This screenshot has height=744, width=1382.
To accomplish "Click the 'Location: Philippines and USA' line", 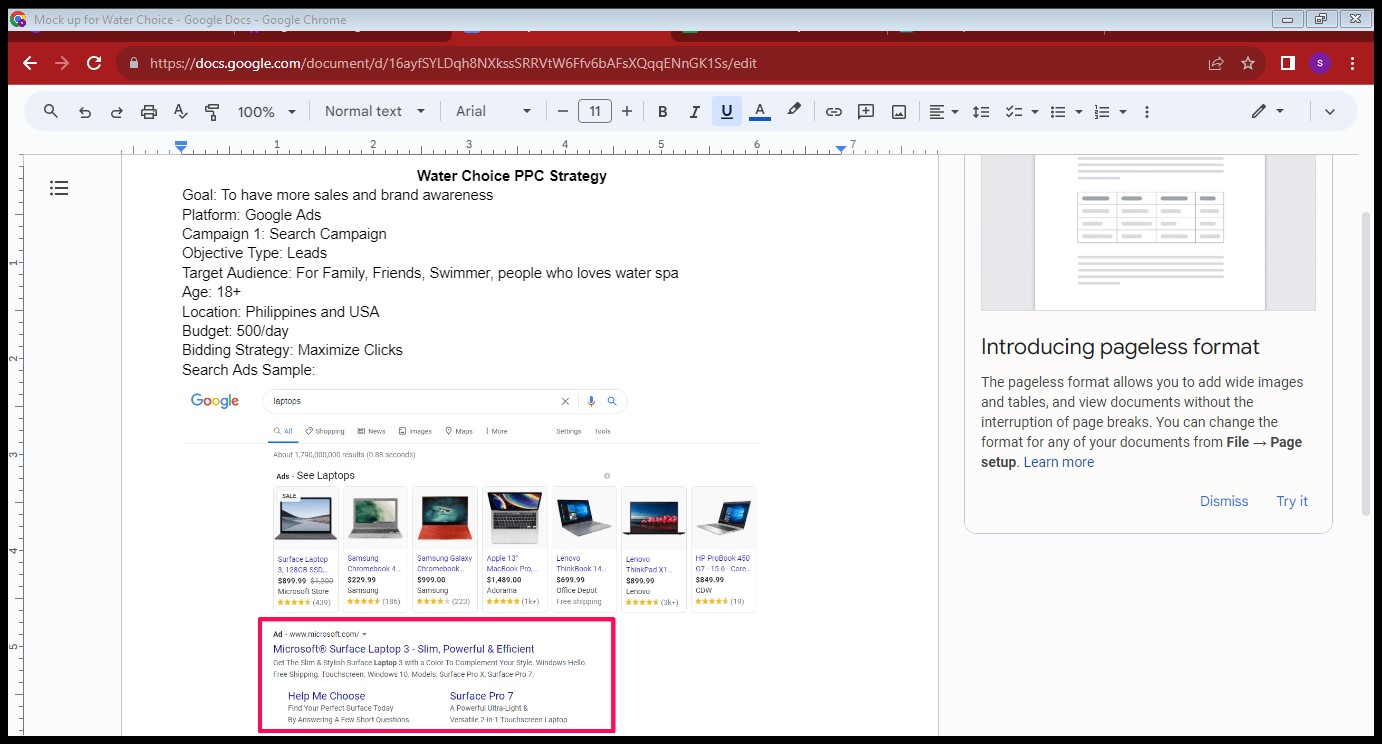I will click(x=281, y=312).
